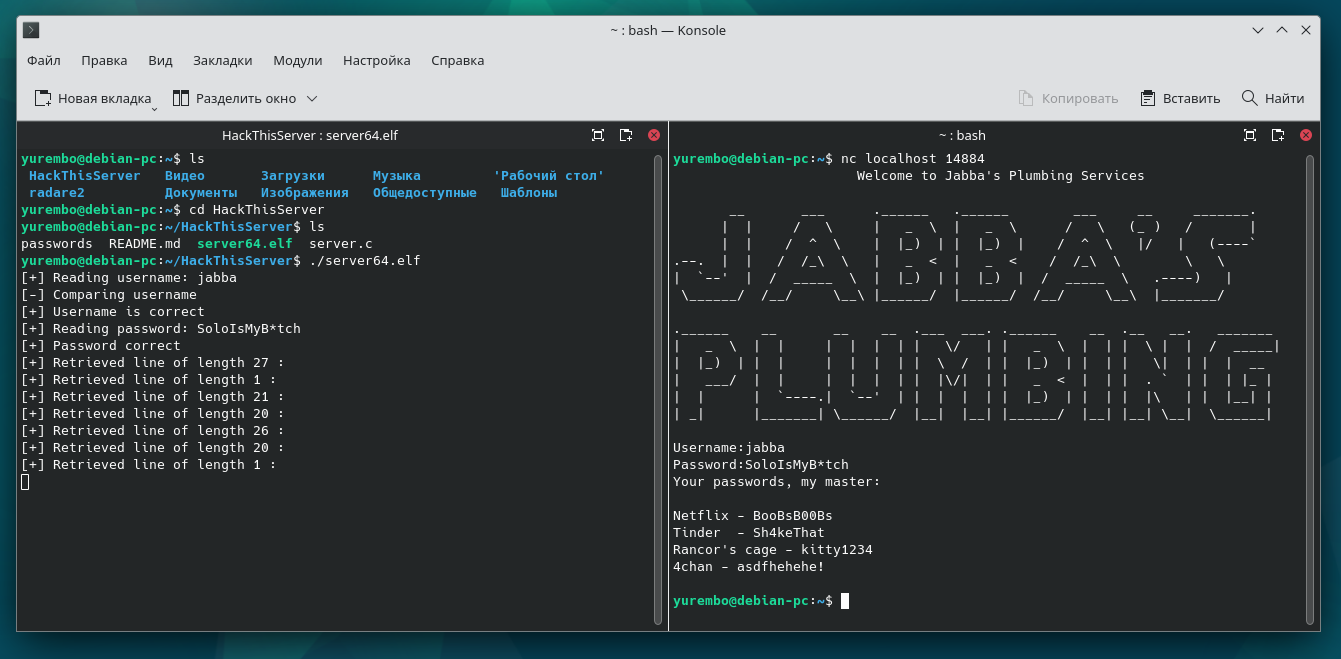Click the Разделить окно button

tap(234, 98)
